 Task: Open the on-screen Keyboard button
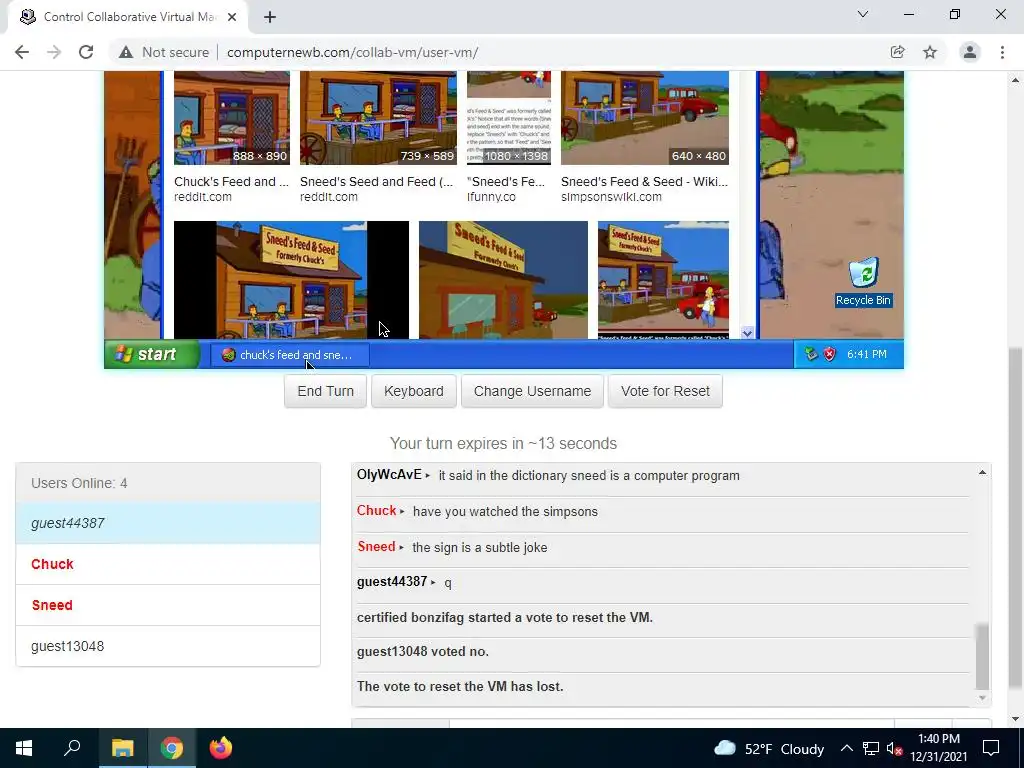413,391
